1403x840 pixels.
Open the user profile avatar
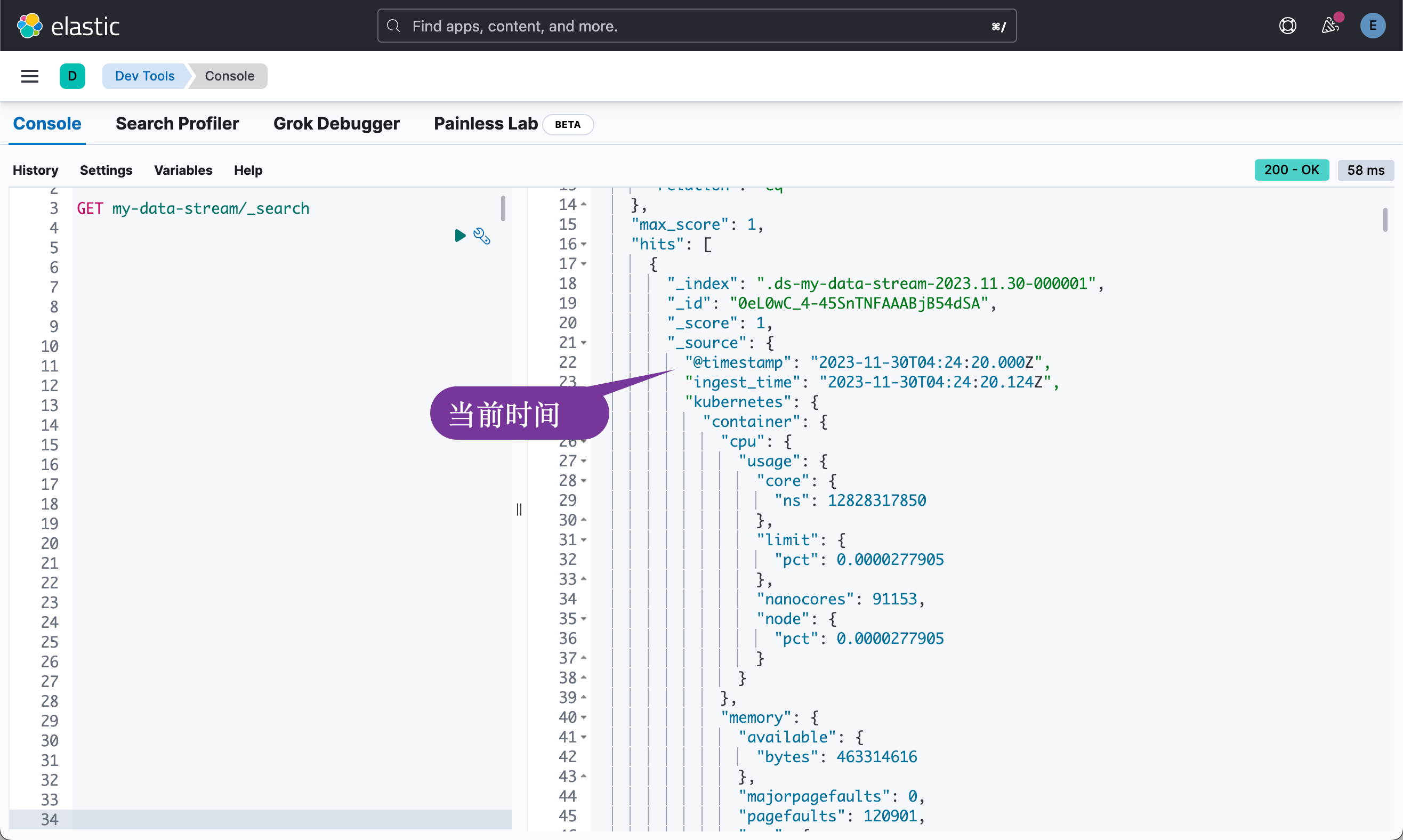(1373, 26)
